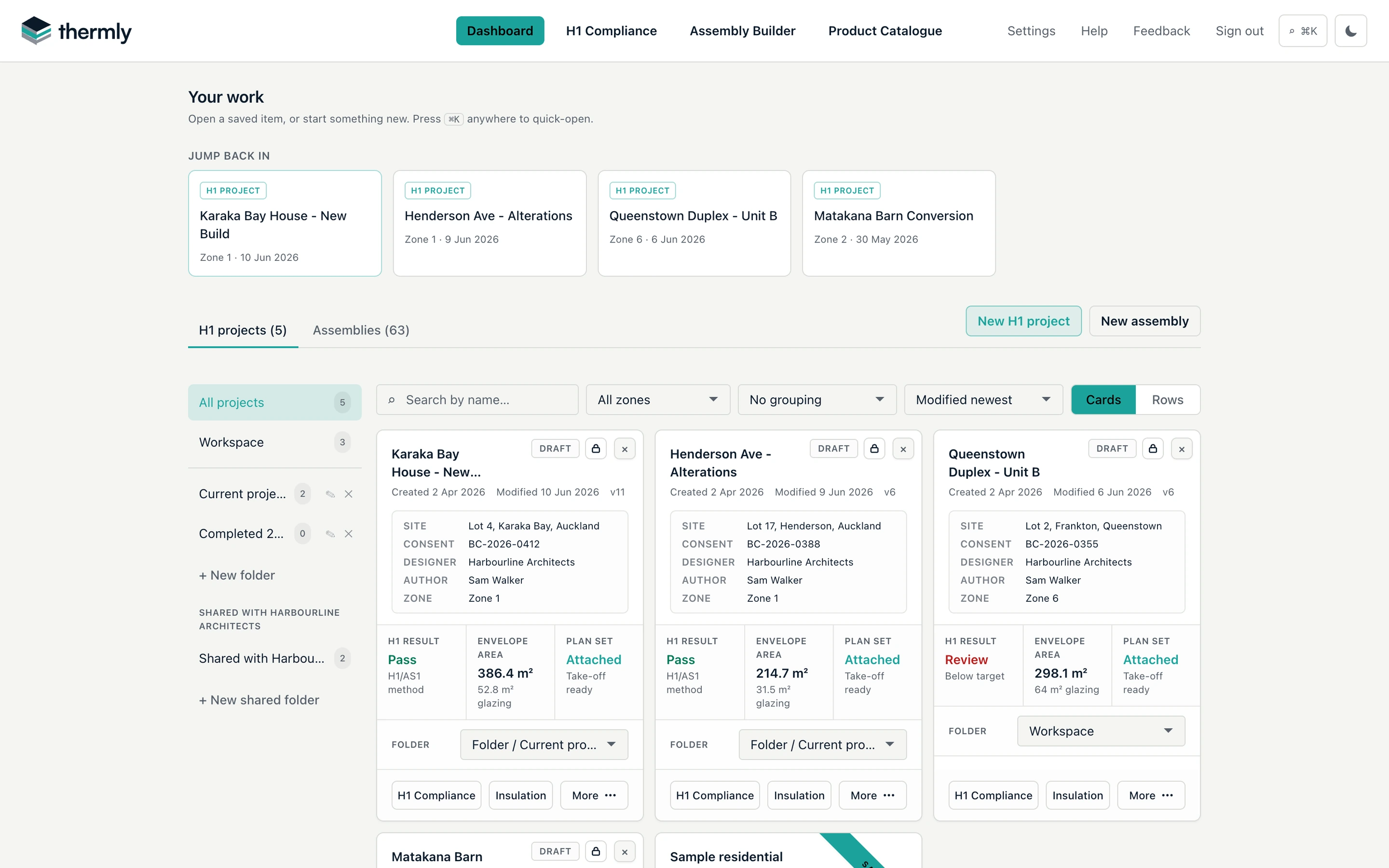1389x868 pixels.
Task: Go to Dashboard tab
Action: (x=500, y=31)
